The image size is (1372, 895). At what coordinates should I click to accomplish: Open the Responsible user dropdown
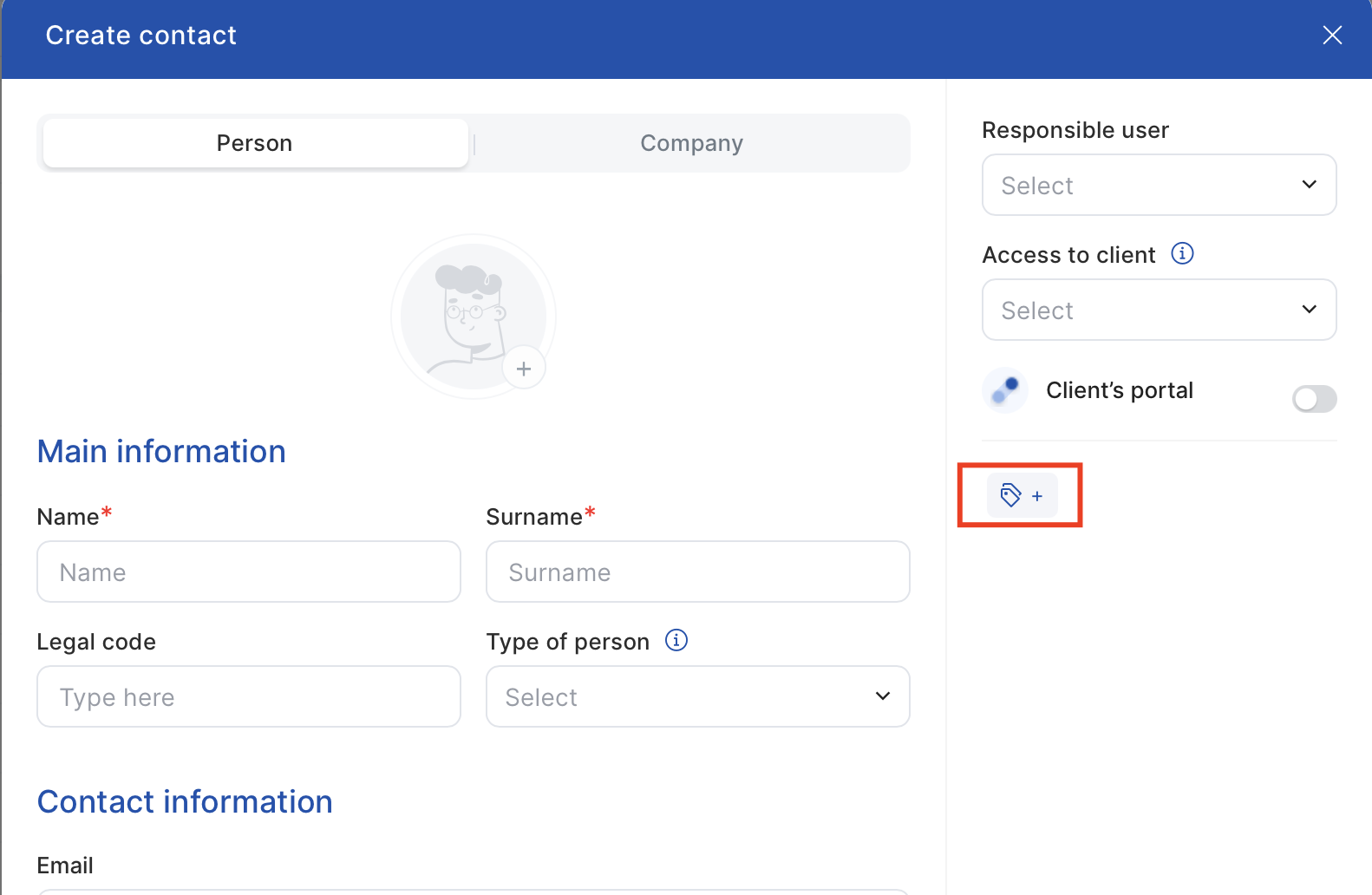[1160, 185]
